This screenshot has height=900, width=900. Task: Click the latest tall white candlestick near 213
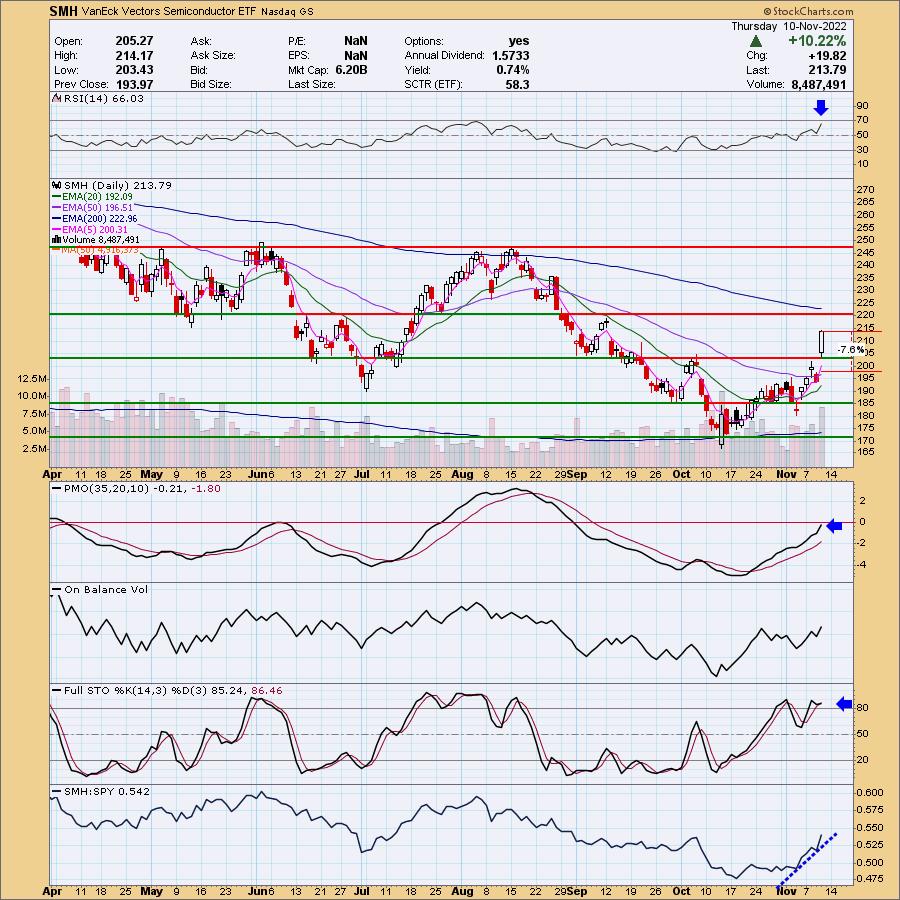(x=822, y=343)
